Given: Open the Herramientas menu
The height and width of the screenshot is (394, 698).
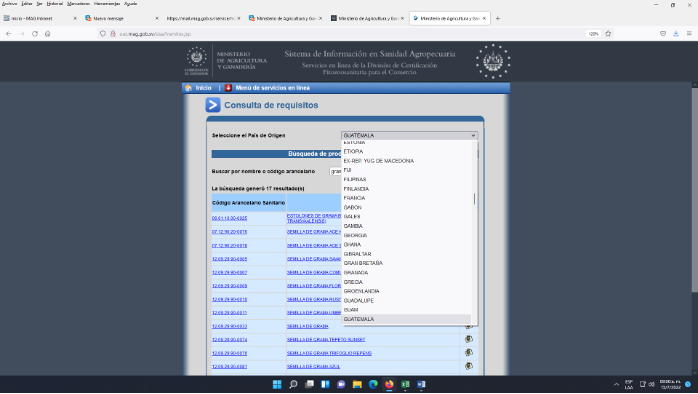Looking at the screenshot, I should (107, 4).
